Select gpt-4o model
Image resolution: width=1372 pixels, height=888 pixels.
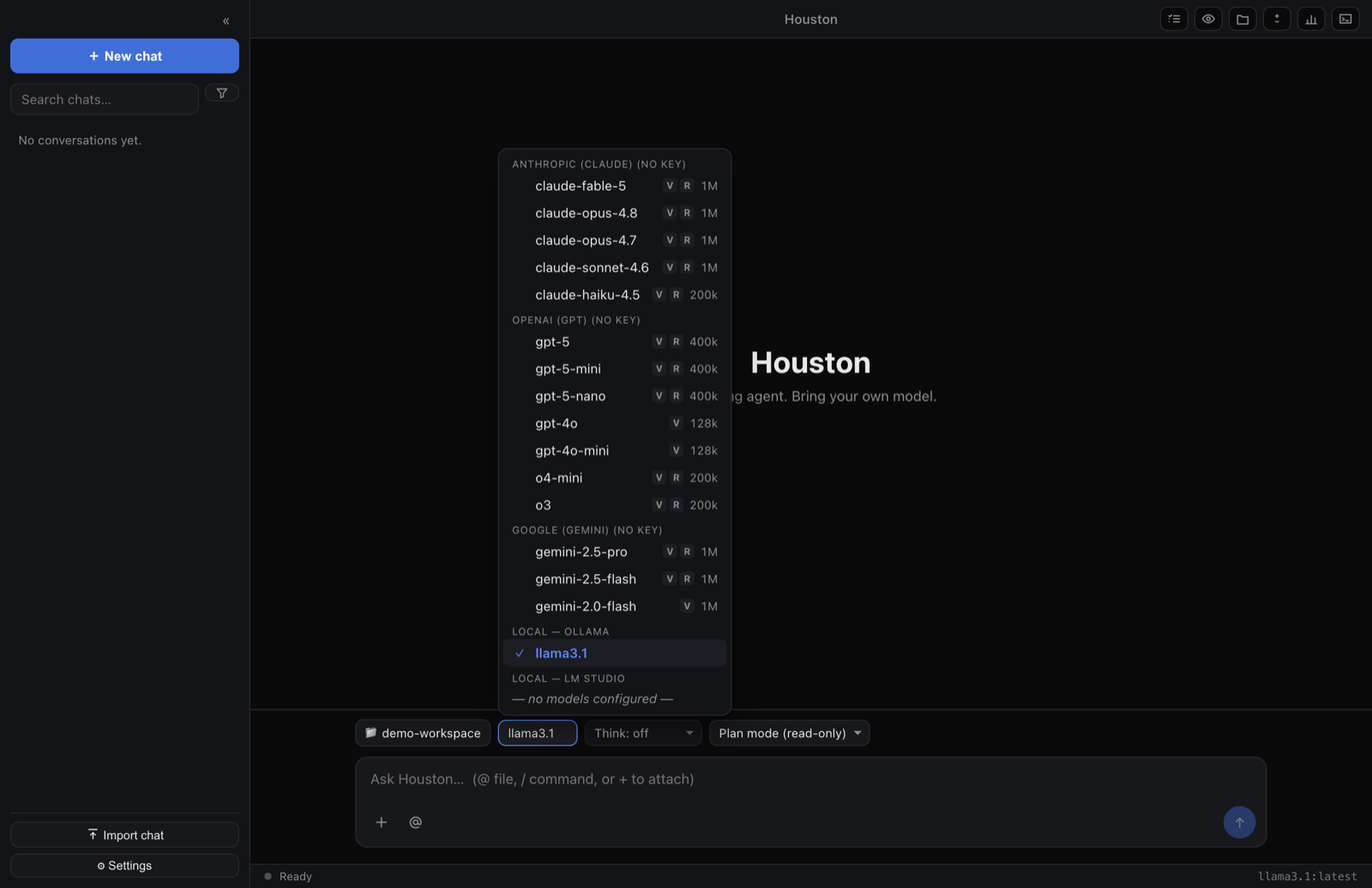pos(615,423)
